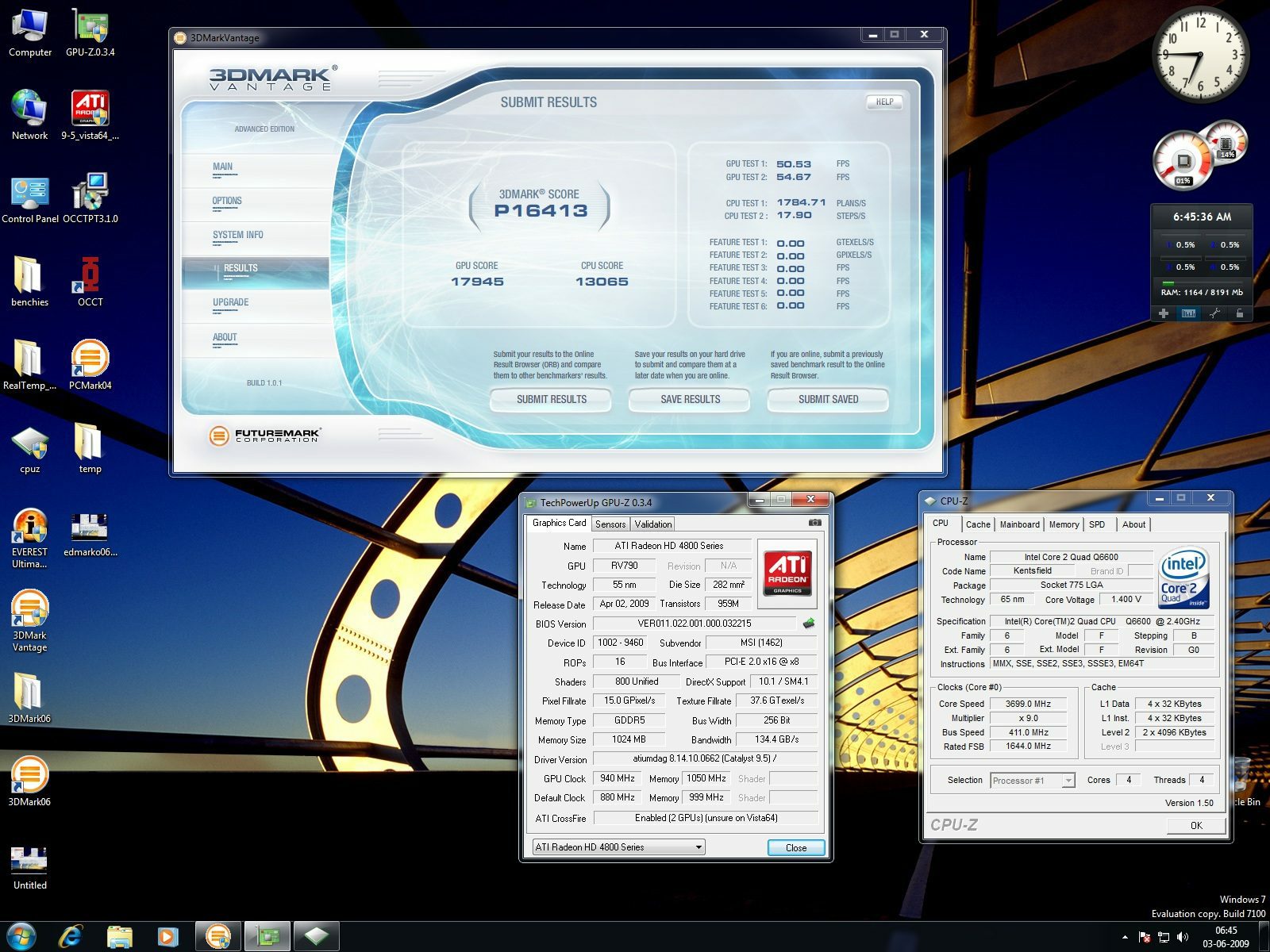
Task: Select OPTIONS in 3DMark Vantage sidebar
Action: pyautogui.click(x=227, y=201)
